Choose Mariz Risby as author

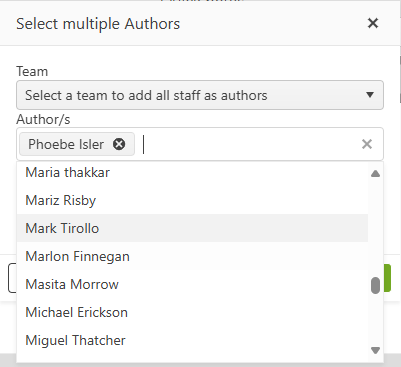(192, 200)
